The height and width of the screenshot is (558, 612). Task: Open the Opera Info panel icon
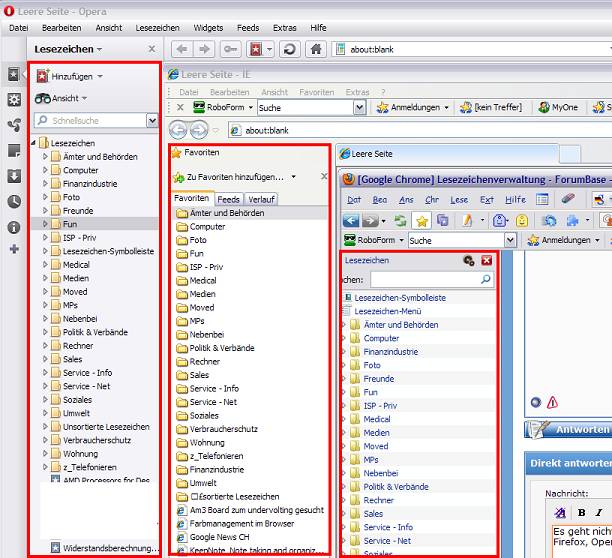coord(14,227)
